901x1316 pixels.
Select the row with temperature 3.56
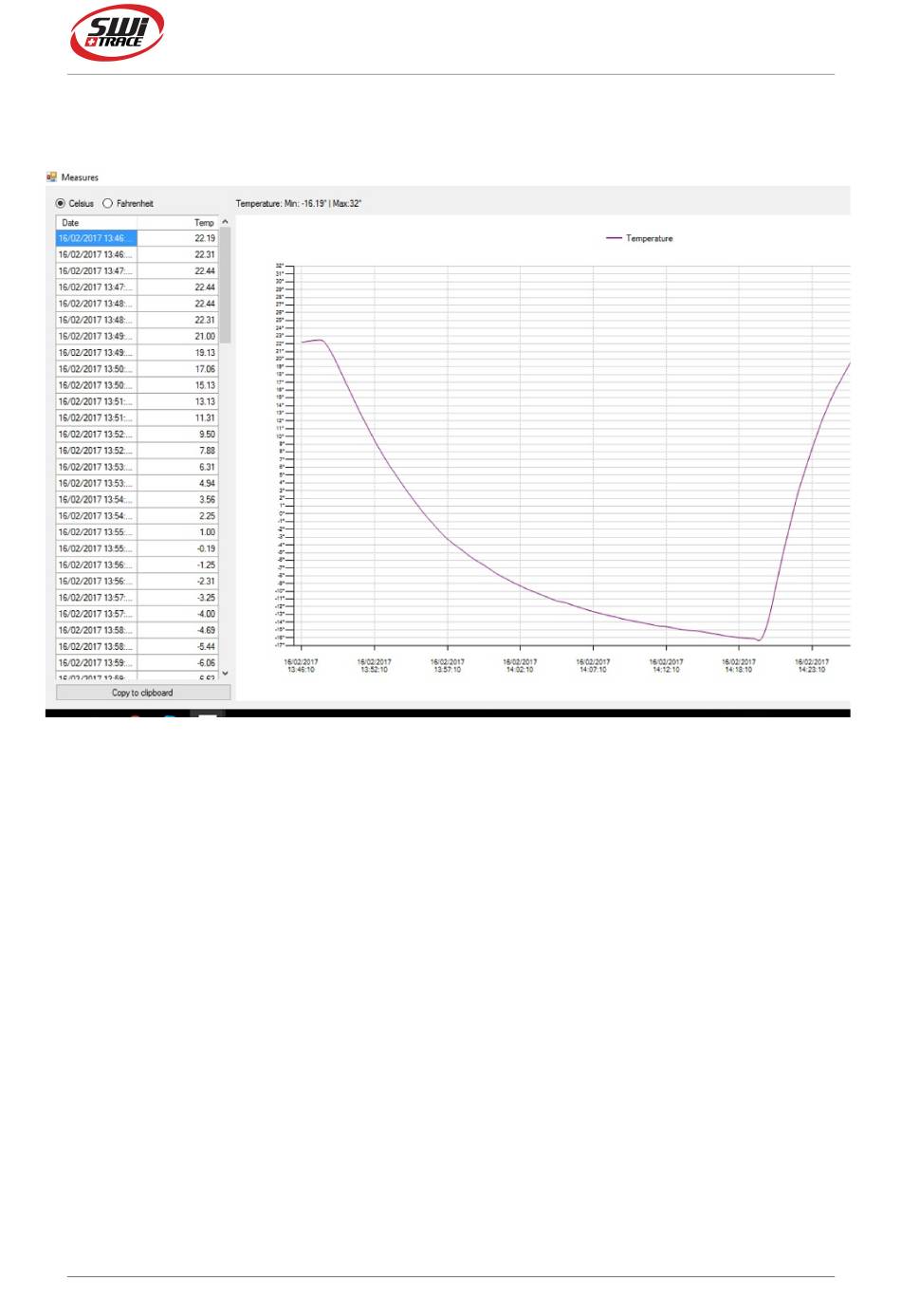pos(137,499)
